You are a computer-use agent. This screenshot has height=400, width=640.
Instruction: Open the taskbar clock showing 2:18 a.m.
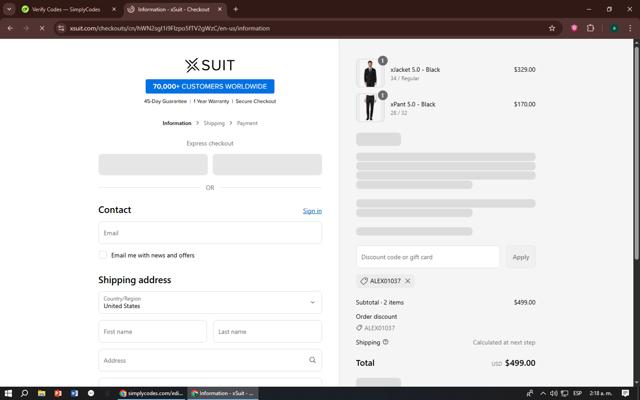pyautogui.click(x=600, y=393)
